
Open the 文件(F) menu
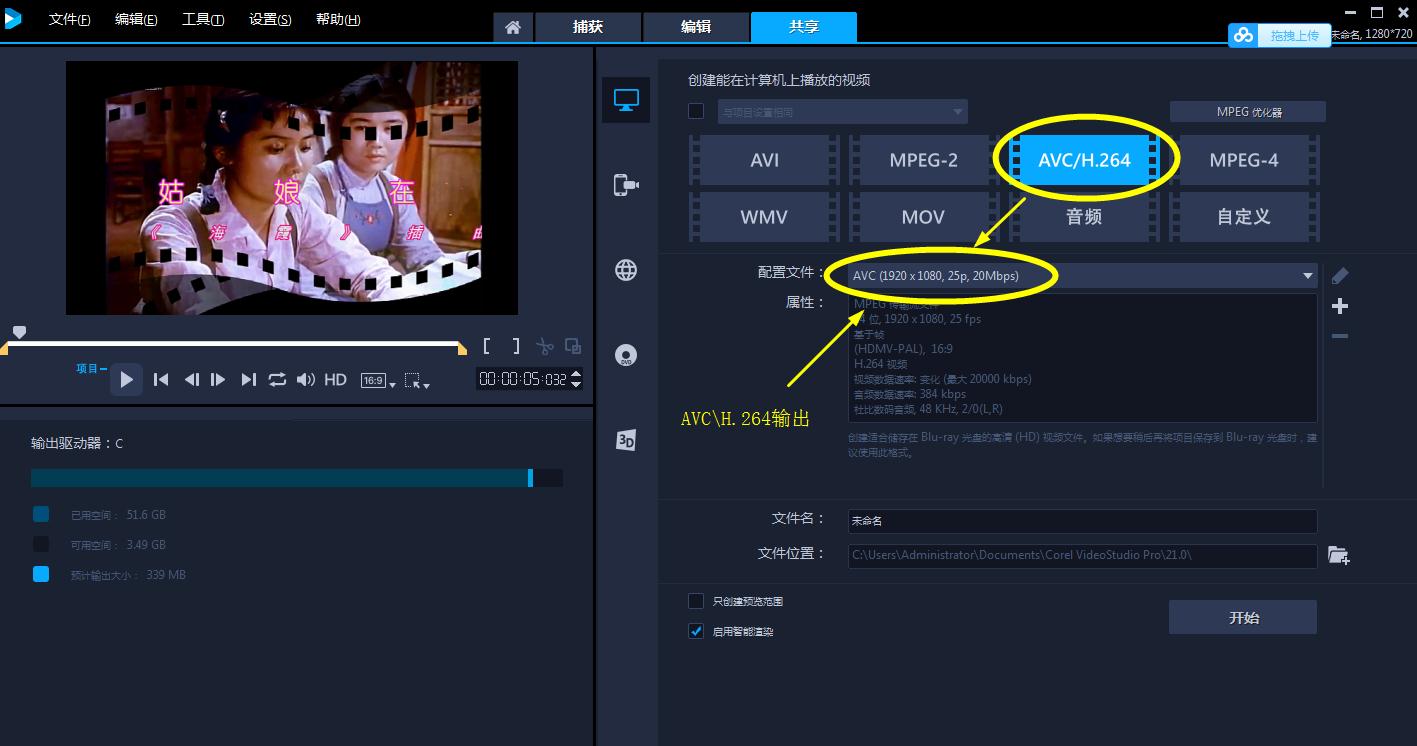coord(69,20)
